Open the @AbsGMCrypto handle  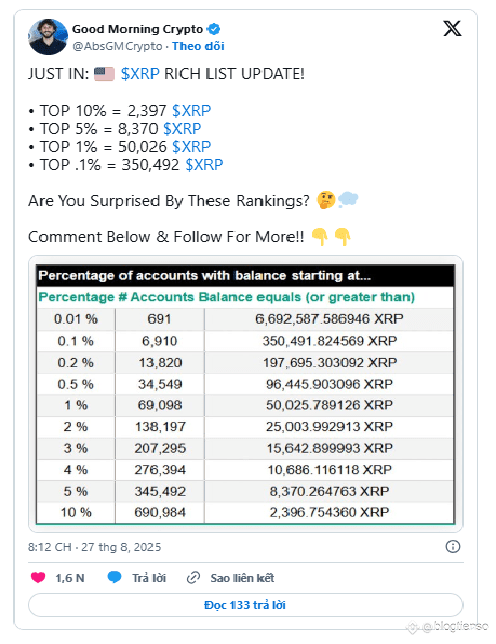(x=117, y=46)
